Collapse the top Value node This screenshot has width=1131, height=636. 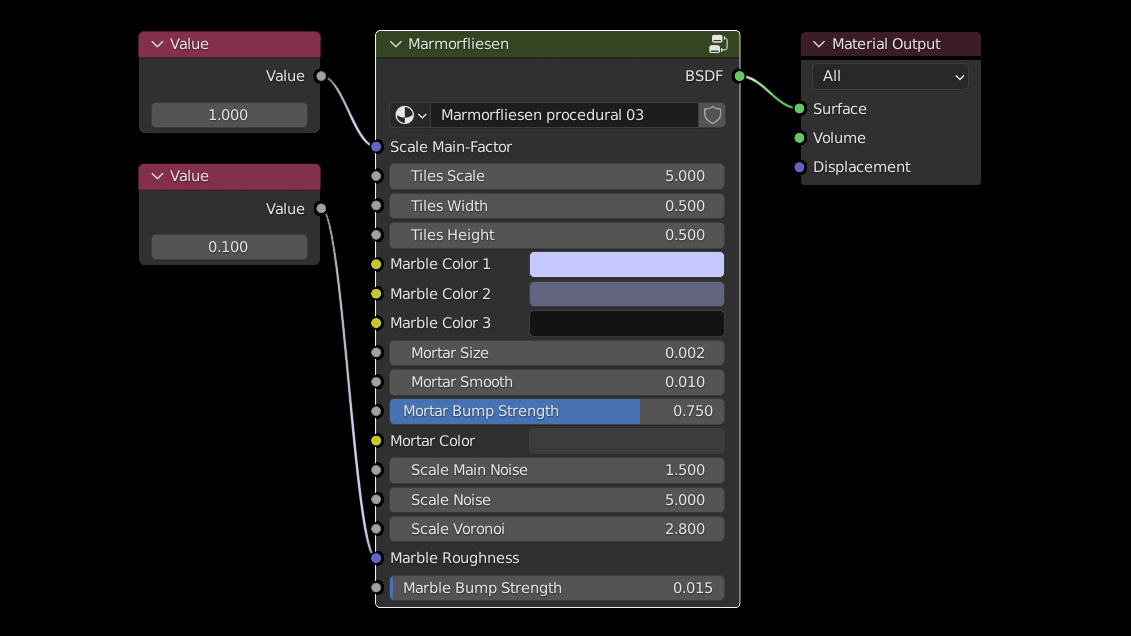[x=157, y=44]
